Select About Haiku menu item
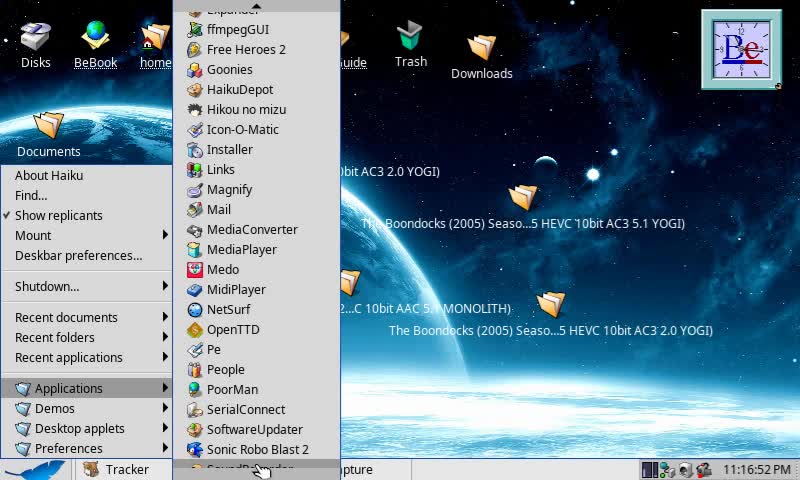 (86, 175)
